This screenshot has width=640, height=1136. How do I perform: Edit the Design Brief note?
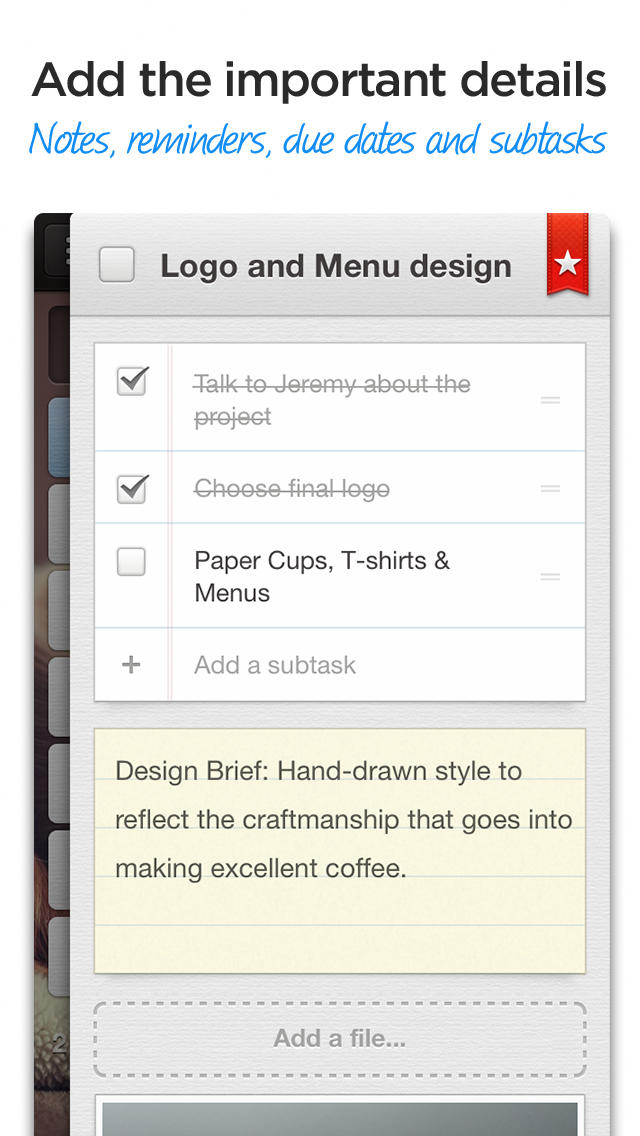point(340,819)
